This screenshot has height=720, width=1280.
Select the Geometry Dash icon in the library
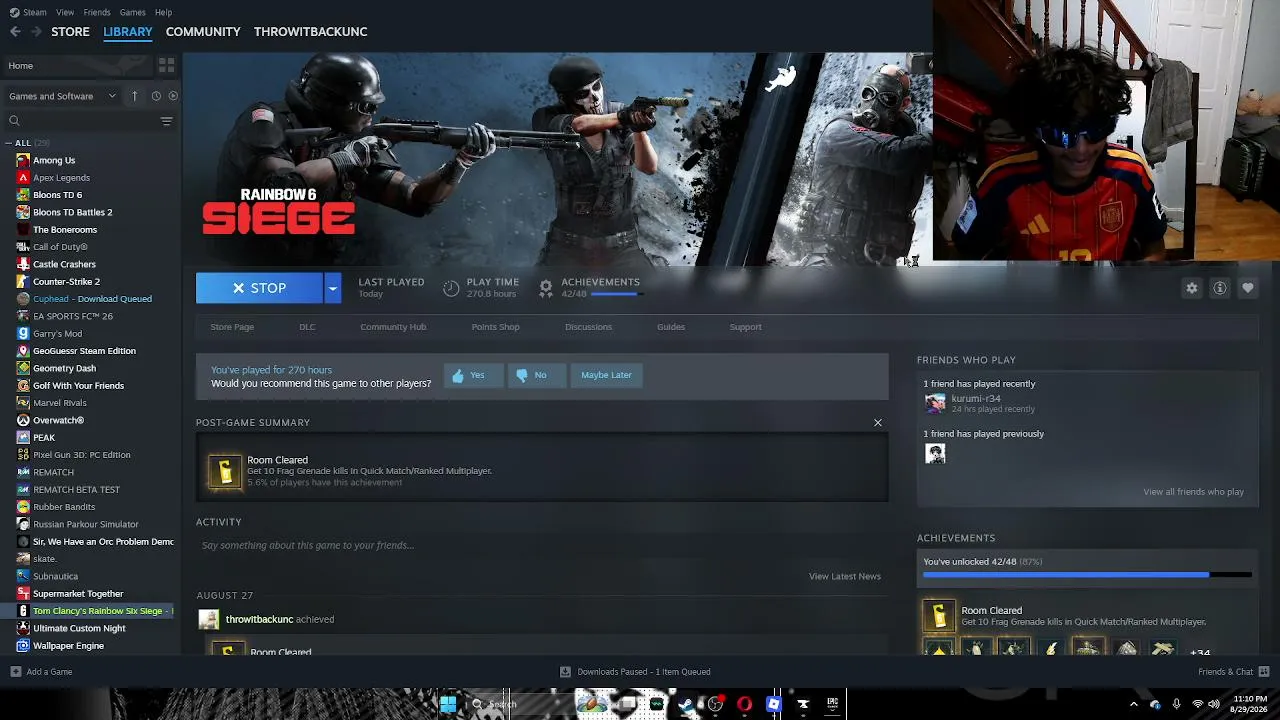[23, 368]
